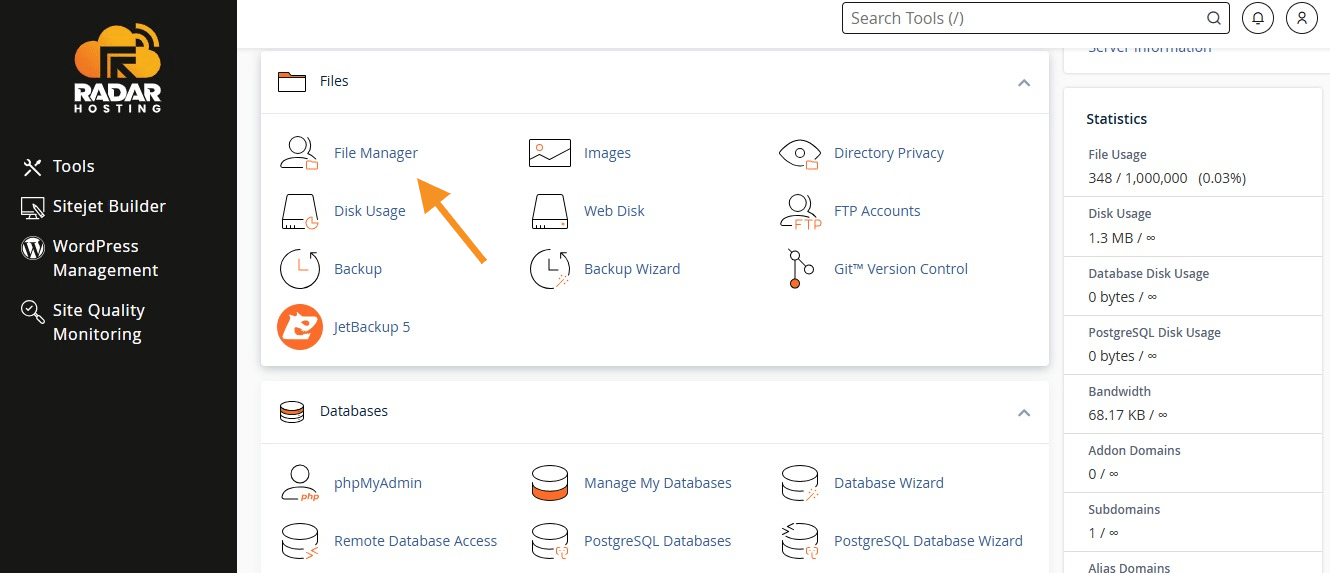The image size is (1330, 573).
Task: Open the Web Disk icon
Action: pyautogui.click(x=549, y=211)
